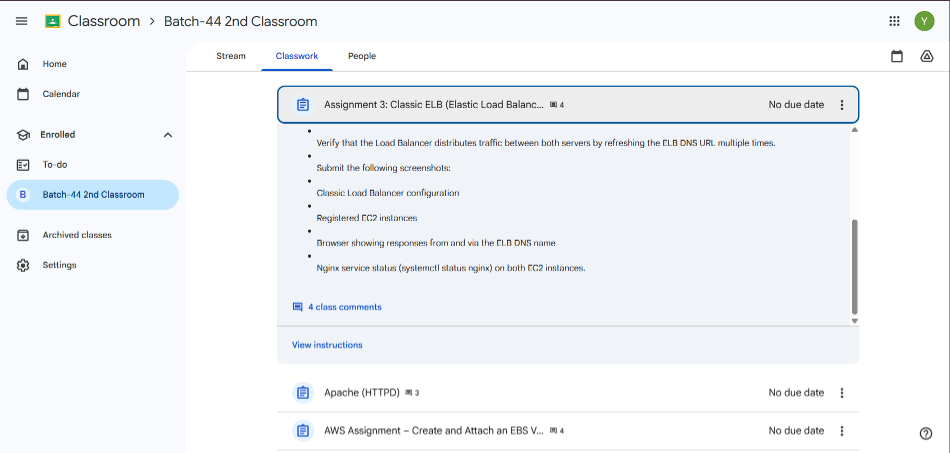Click Batch-44 2nd Classroom breadcrumb title
Viewport: 950px width, 453px height.
click(x=241, y=21)
